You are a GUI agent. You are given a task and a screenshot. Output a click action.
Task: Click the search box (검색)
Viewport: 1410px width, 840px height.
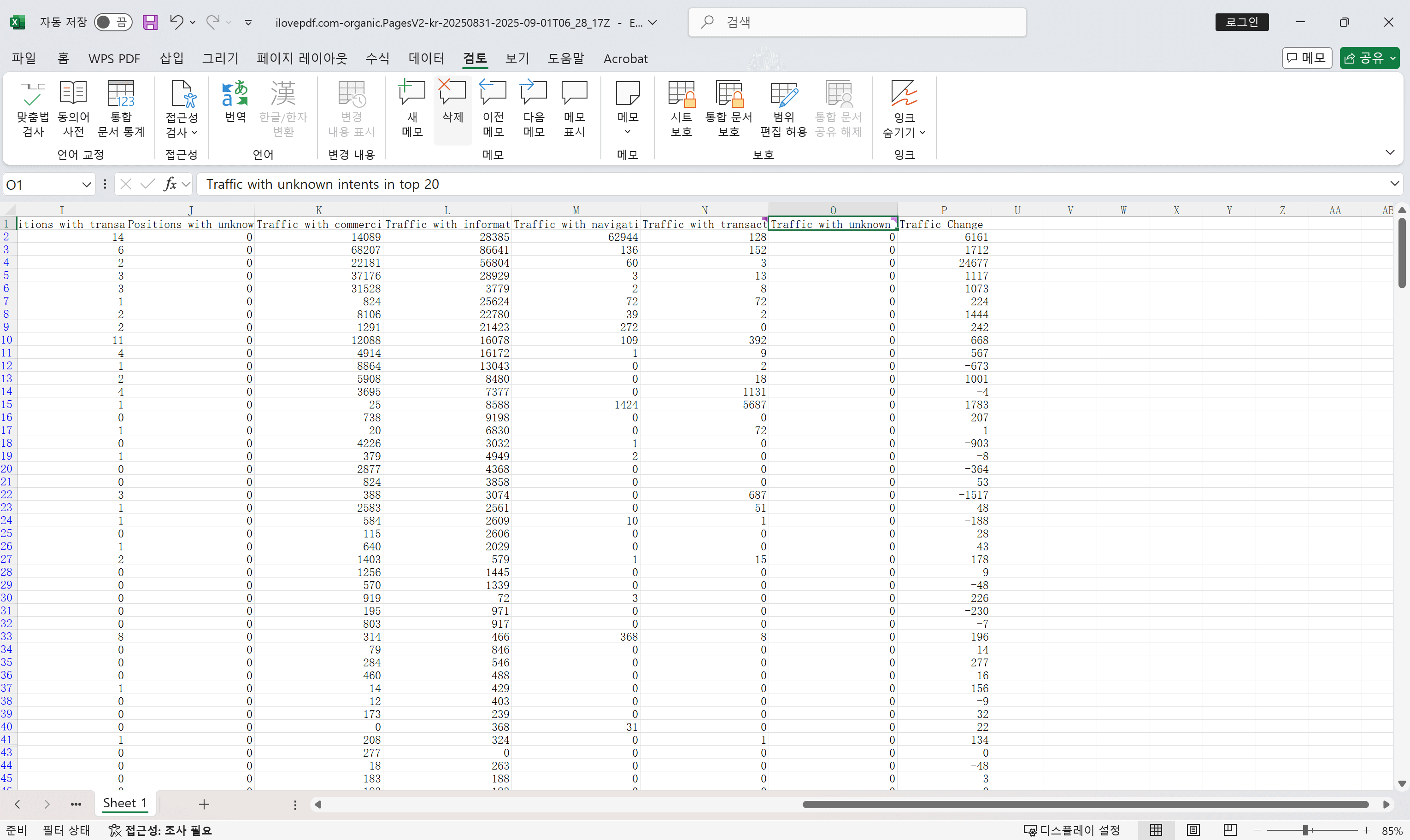pyautogui.click(x=858, y=22)
